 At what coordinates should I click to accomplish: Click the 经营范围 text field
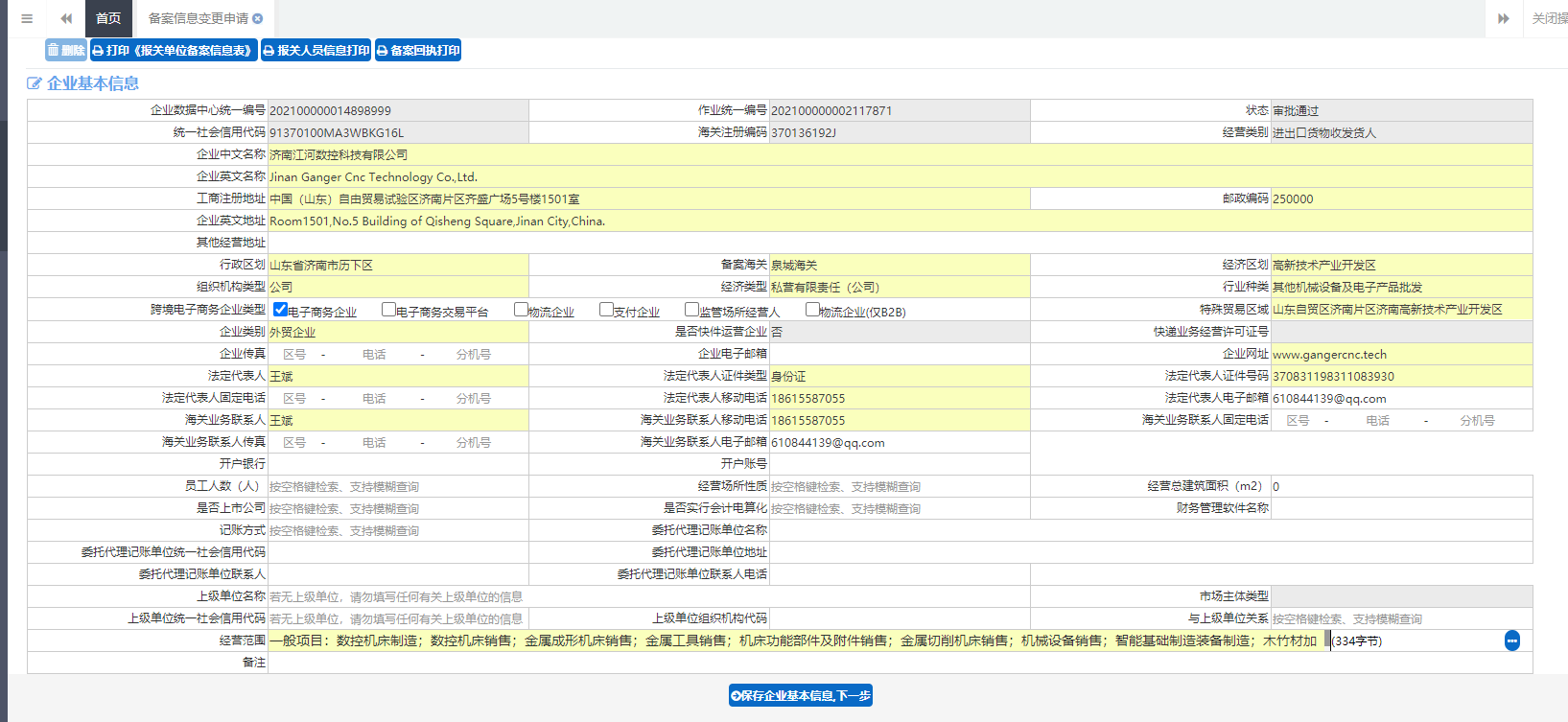(797, 640)
